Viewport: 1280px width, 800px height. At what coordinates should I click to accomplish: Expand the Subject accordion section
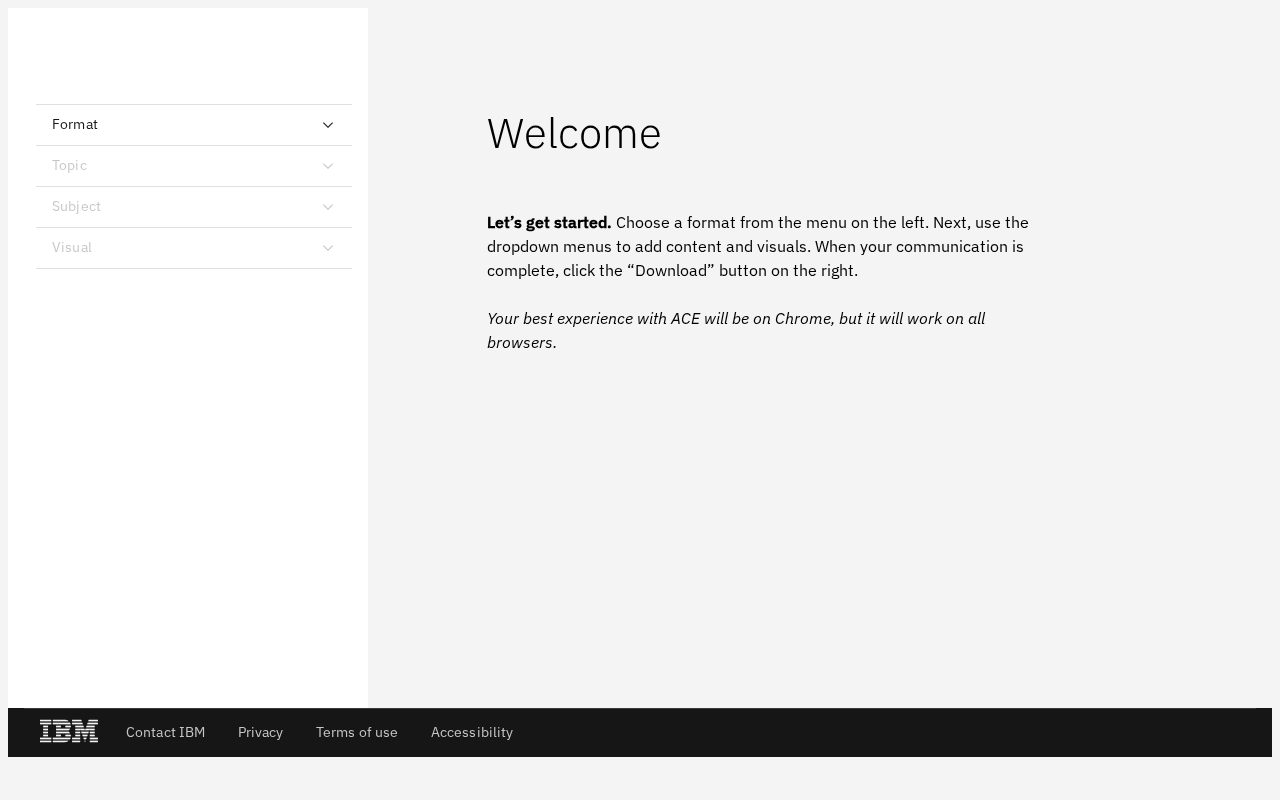194,207
